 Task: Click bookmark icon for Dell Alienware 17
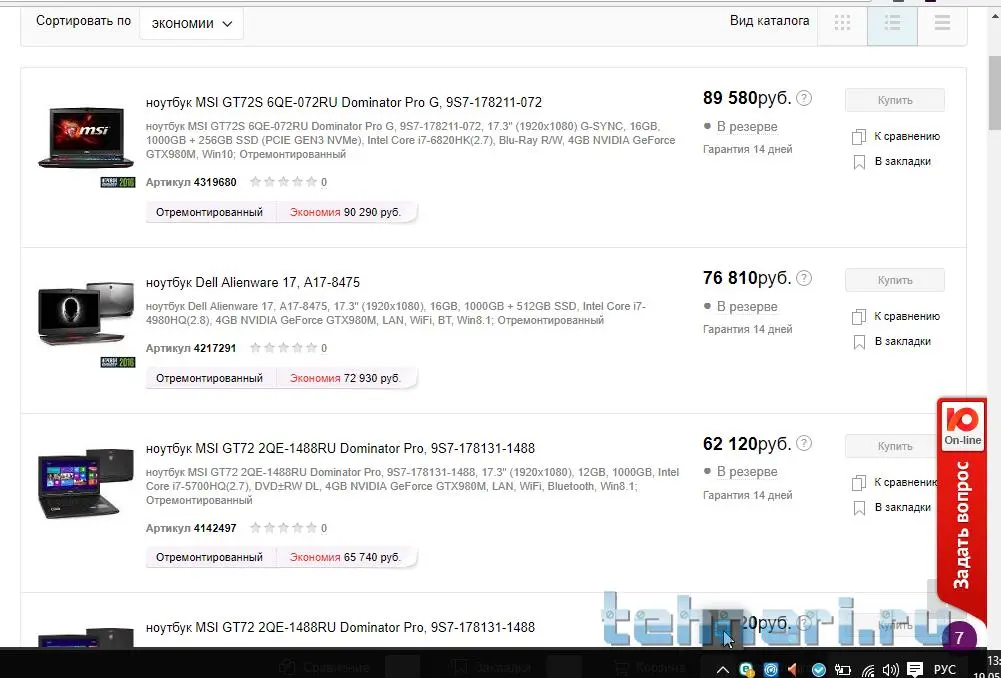(x=859, y=342)
